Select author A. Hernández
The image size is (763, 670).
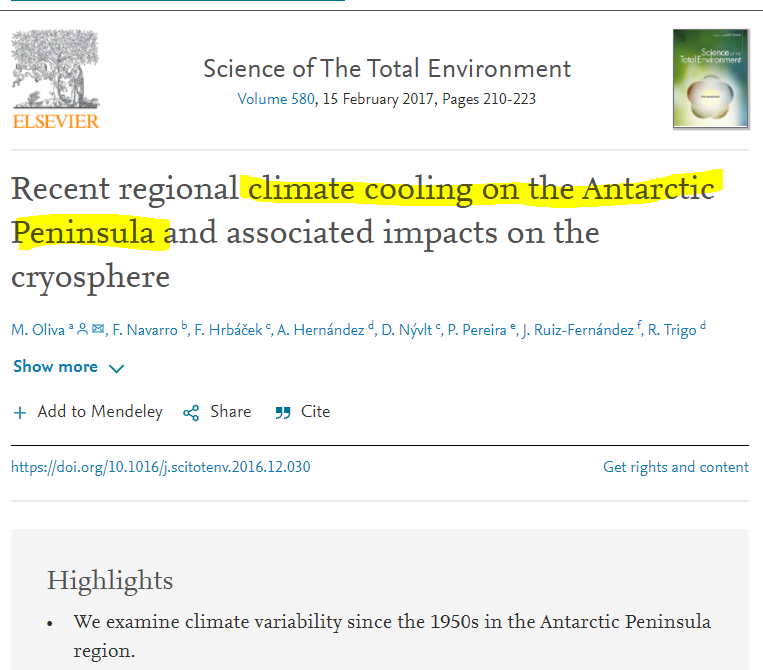[320, 330]
